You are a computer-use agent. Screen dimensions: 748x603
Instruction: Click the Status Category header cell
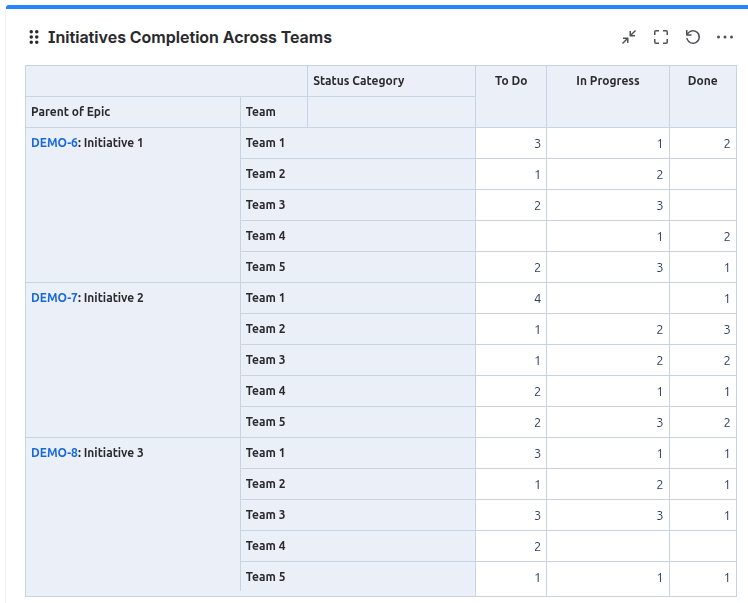391,81
